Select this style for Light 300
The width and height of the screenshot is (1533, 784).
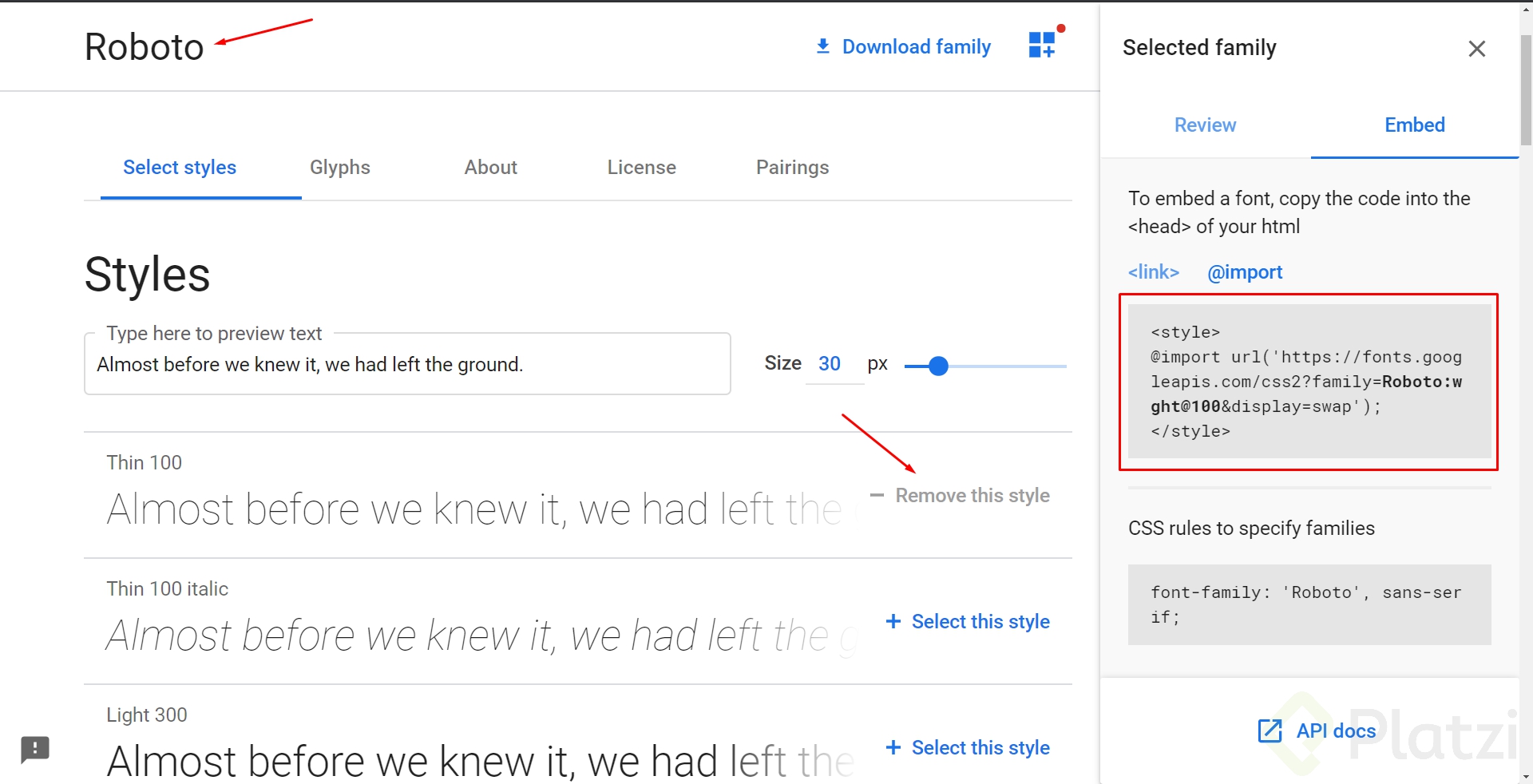(x=968, y=748)
